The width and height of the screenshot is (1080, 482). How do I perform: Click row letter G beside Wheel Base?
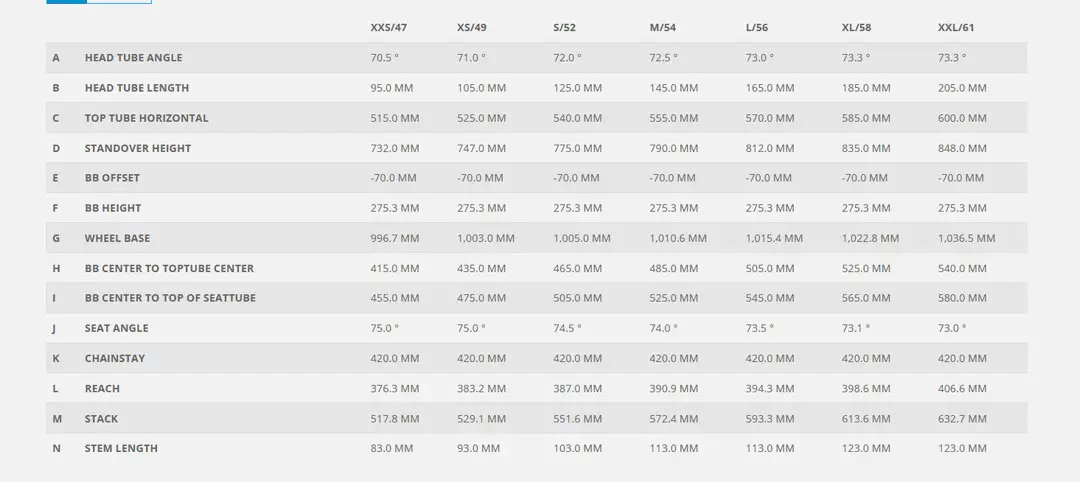point(56,238)
